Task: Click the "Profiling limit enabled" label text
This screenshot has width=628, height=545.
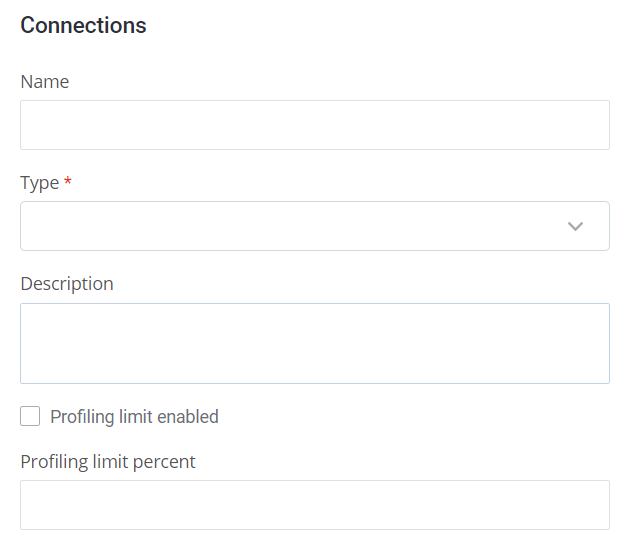Action: [134, 417]
